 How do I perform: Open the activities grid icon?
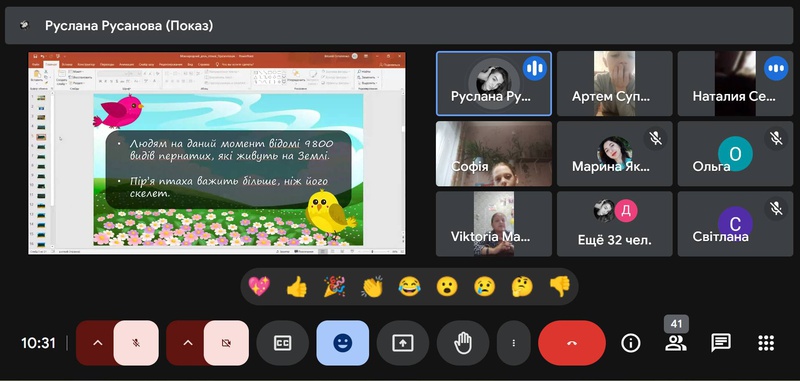(x=766, y=343)
